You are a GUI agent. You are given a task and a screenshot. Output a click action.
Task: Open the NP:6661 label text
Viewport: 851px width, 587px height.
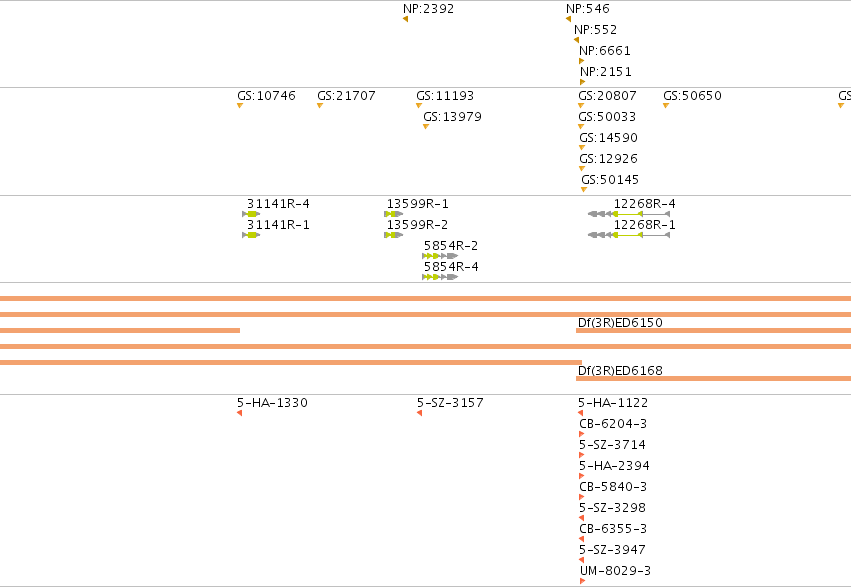click(x=605, y=51)
